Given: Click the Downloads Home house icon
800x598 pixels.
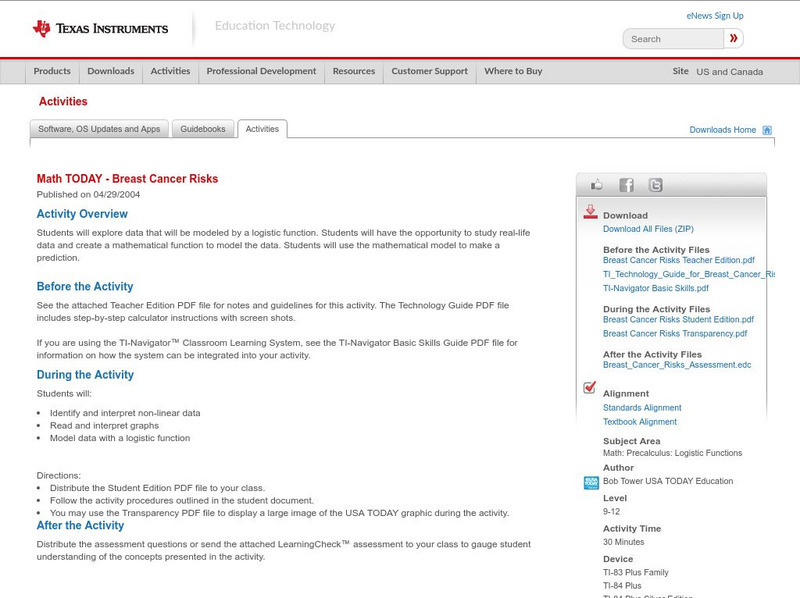Looking at the screenshot, I should pyautogui.click(x=767, y=129).
